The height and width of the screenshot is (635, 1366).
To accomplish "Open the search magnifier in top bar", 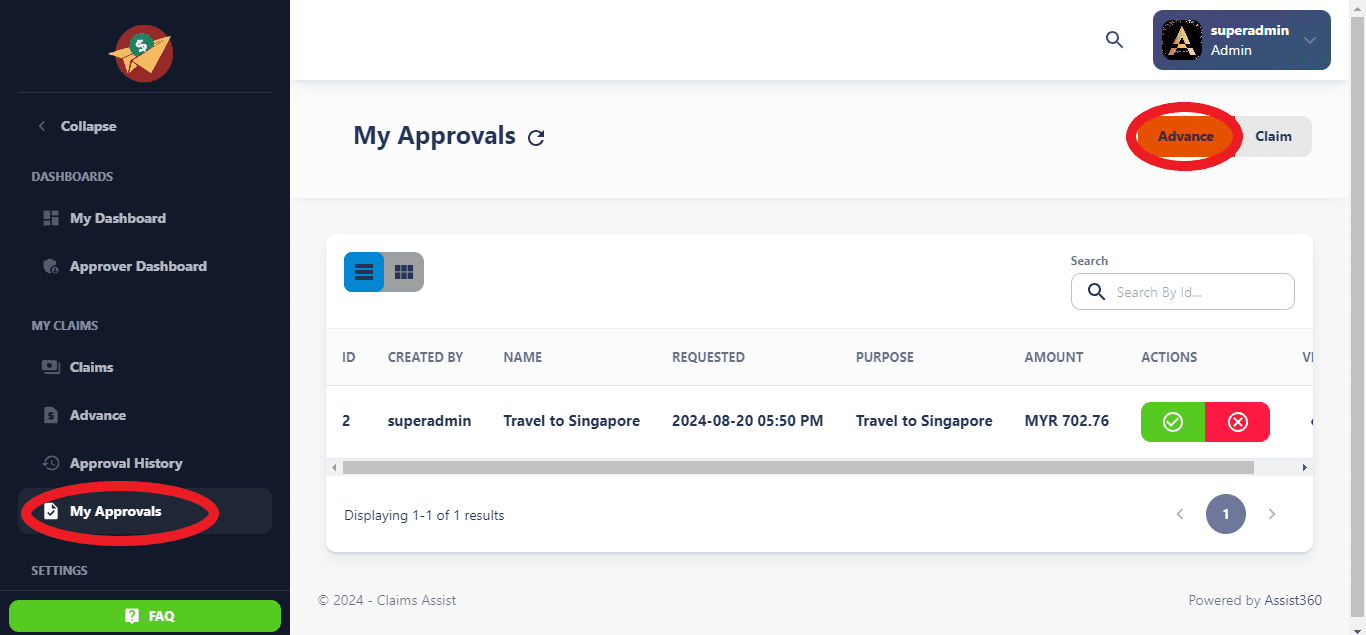I will click(x=1114, y=40).
